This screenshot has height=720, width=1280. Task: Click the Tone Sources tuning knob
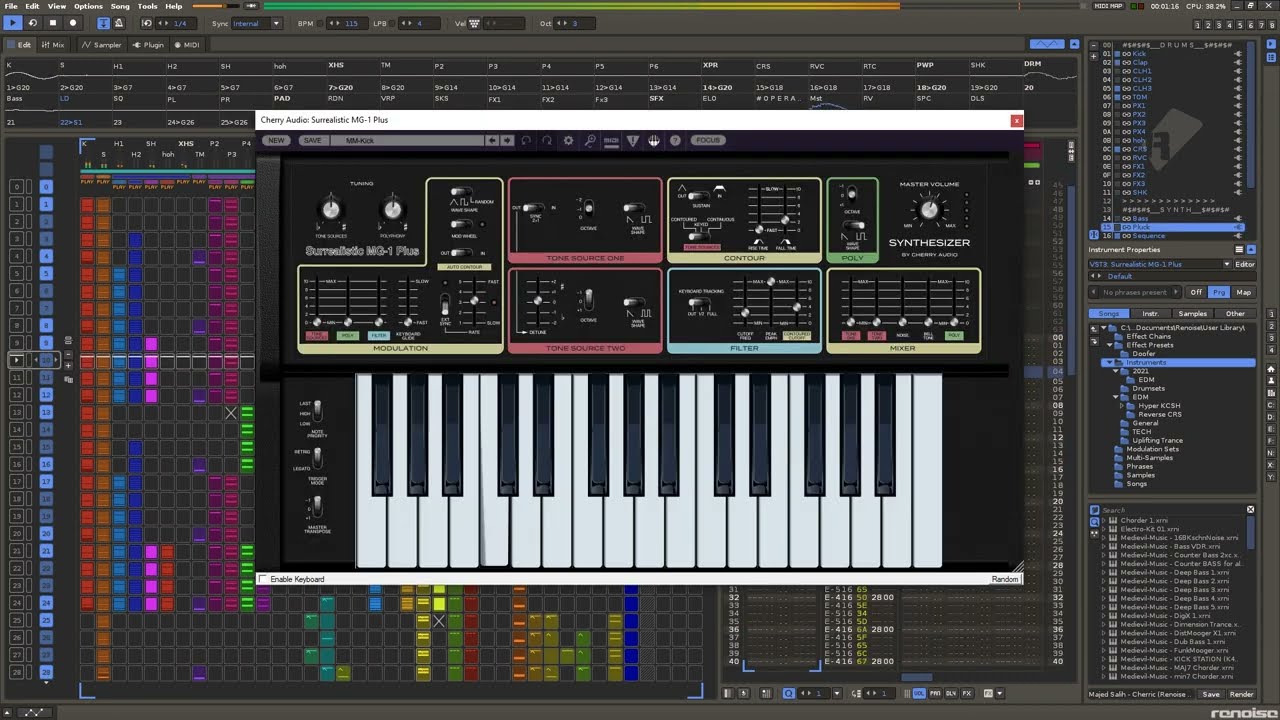pyautogui.click(x=329, y=209)
